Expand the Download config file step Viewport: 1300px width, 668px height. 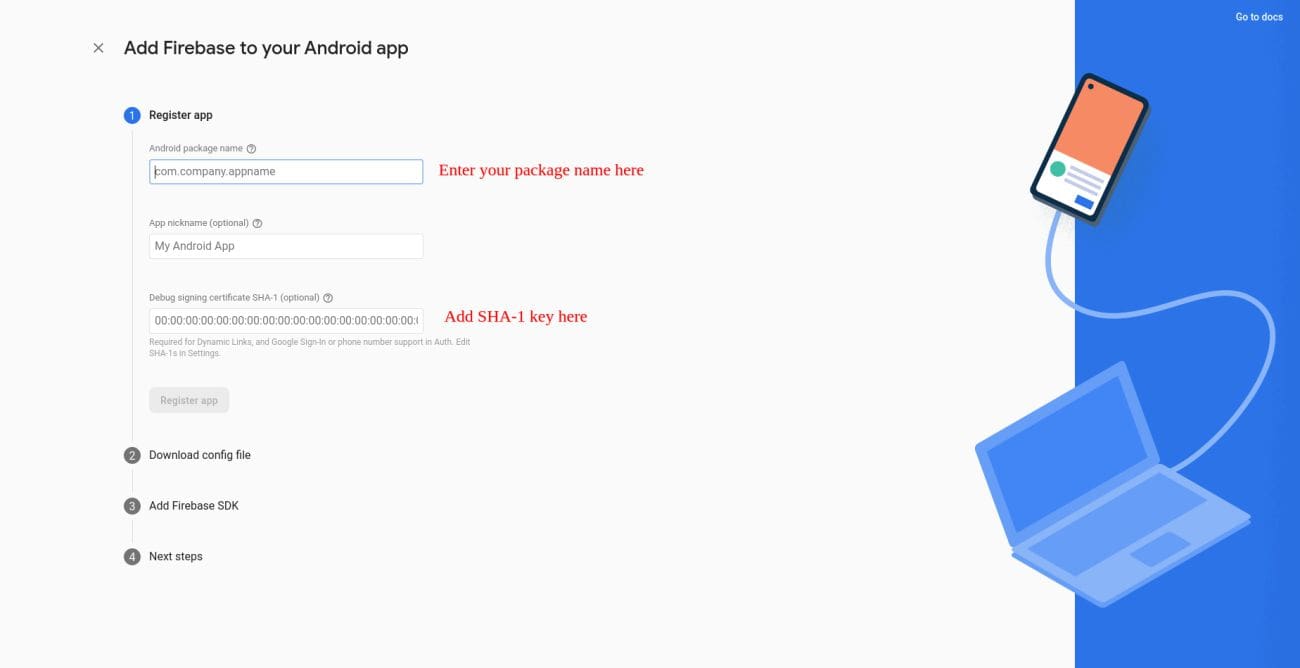[200, 455]
